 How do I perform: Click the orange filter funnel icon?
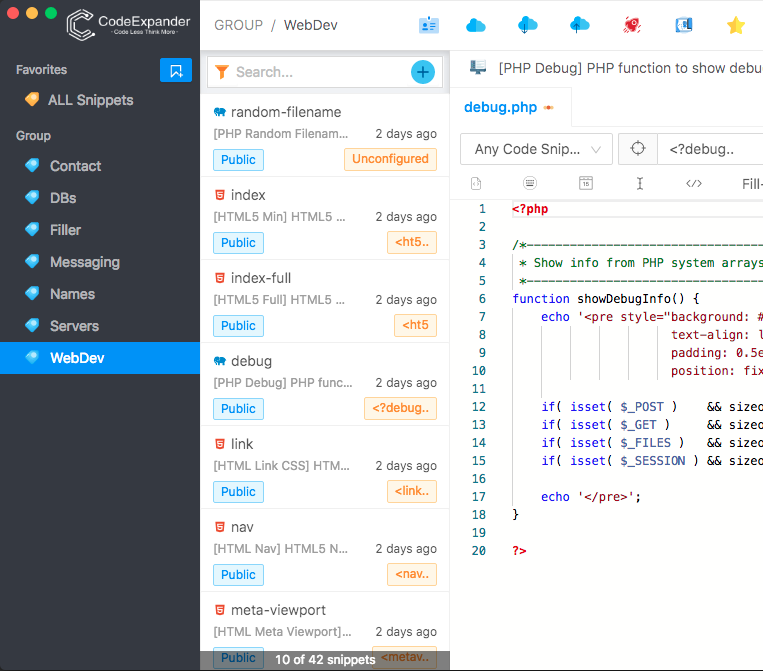coord(222,72)
